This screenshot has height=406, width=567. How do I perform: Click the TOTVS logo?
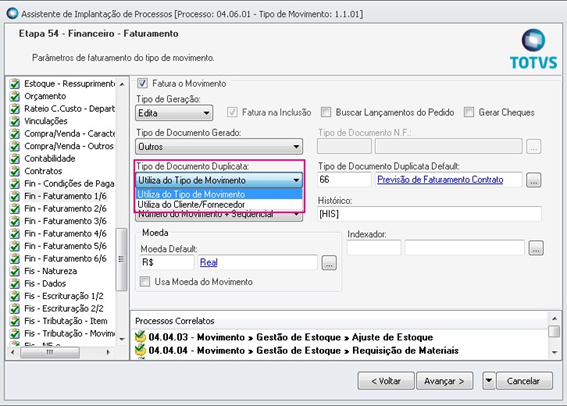pos(533,50)
